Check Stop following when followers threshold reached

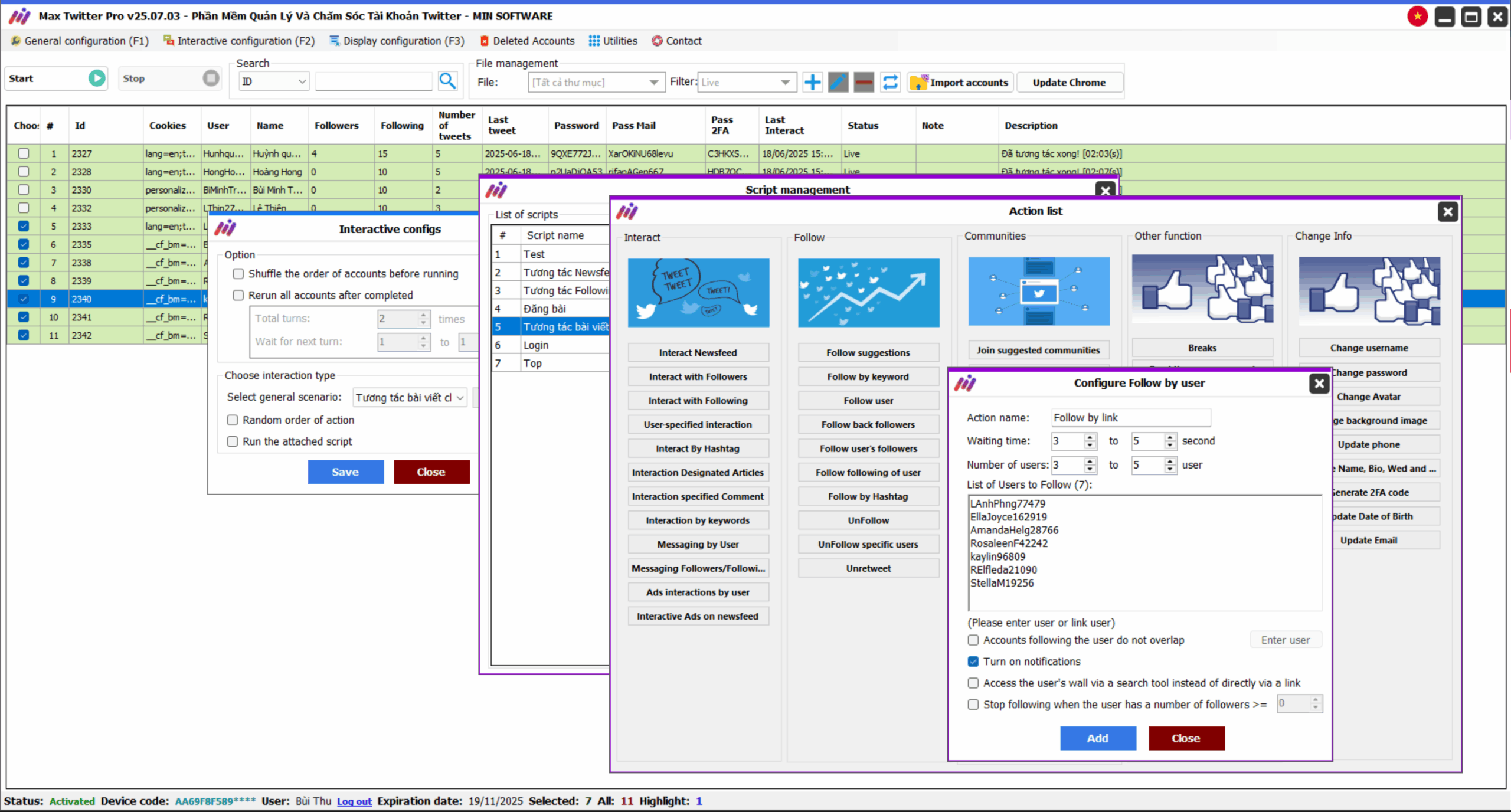tap(973, 705)
